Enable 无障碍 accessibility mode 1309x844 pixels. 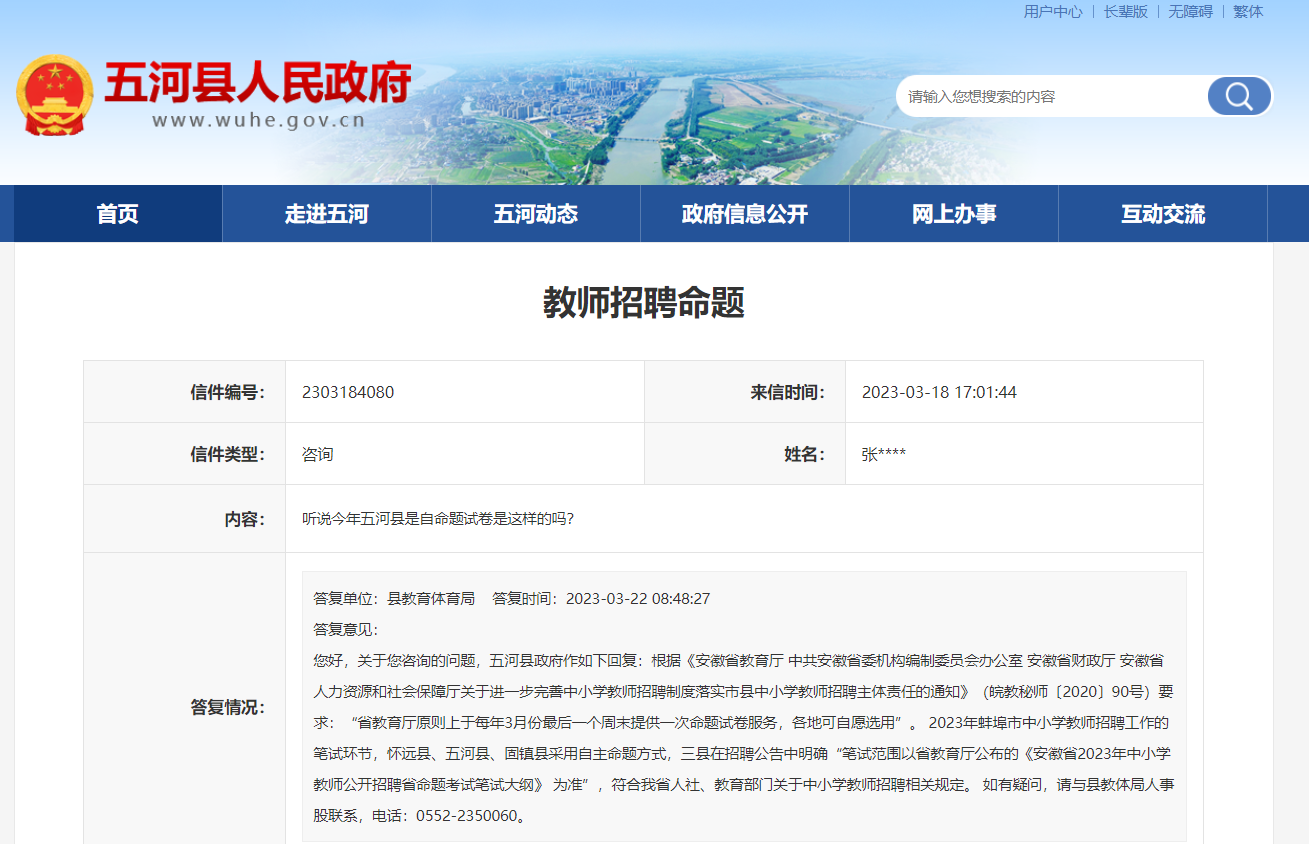pyautogui.click(x=1190, y=12)
